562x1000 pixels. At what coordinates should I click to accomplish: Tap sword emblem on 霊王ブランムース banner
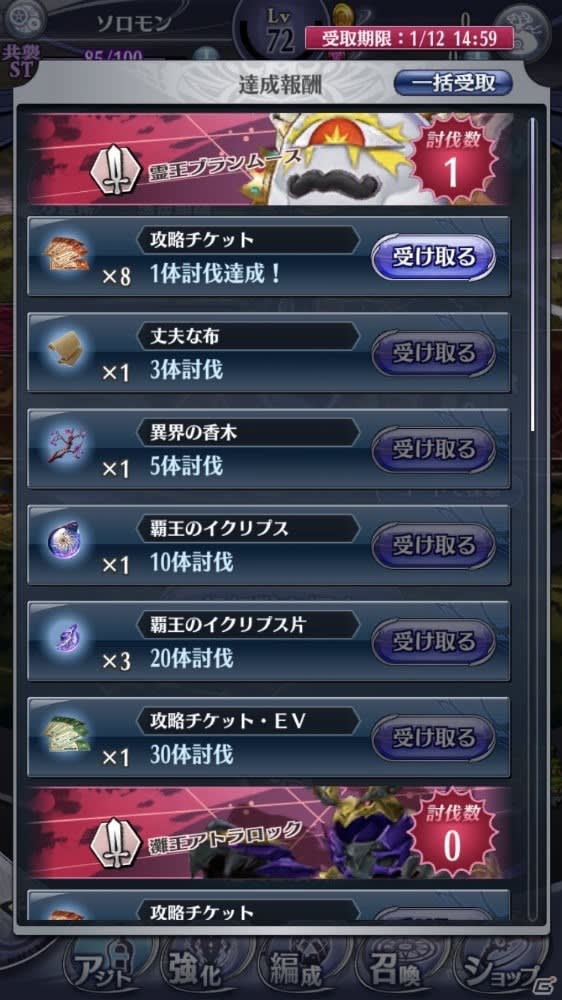(117, 172)
